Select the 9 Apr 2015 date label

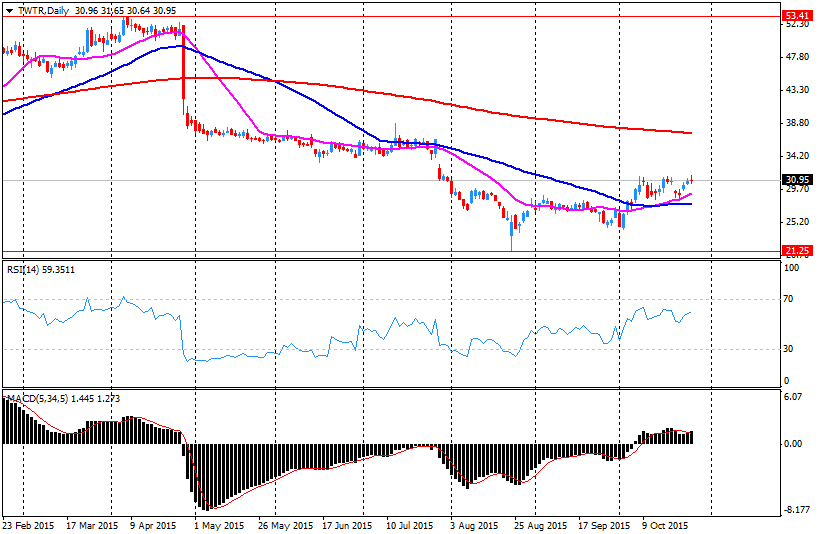point(153,525)
